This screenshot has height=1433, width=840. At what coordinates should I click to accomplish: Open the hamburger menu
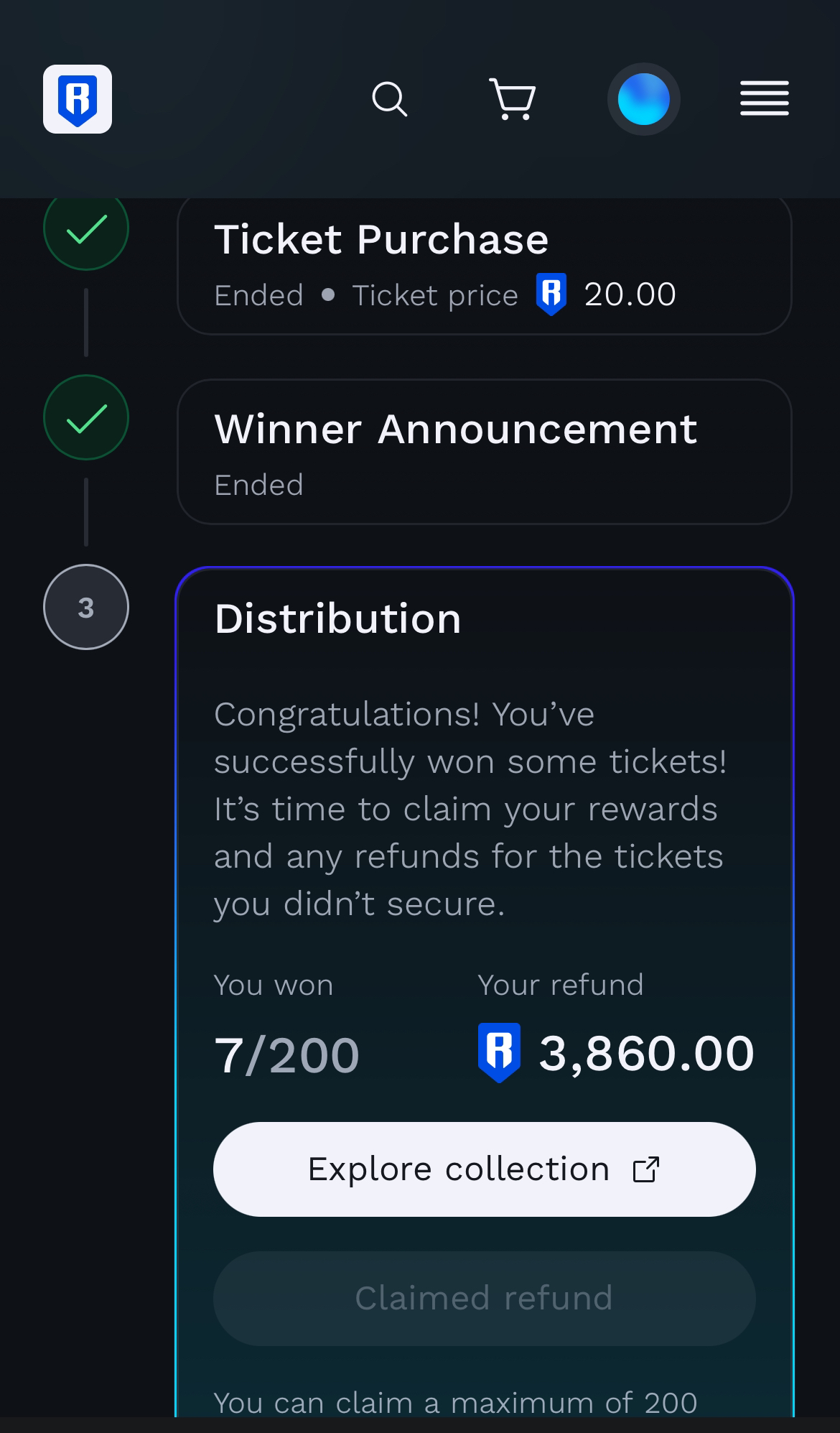tap(764, 98)
